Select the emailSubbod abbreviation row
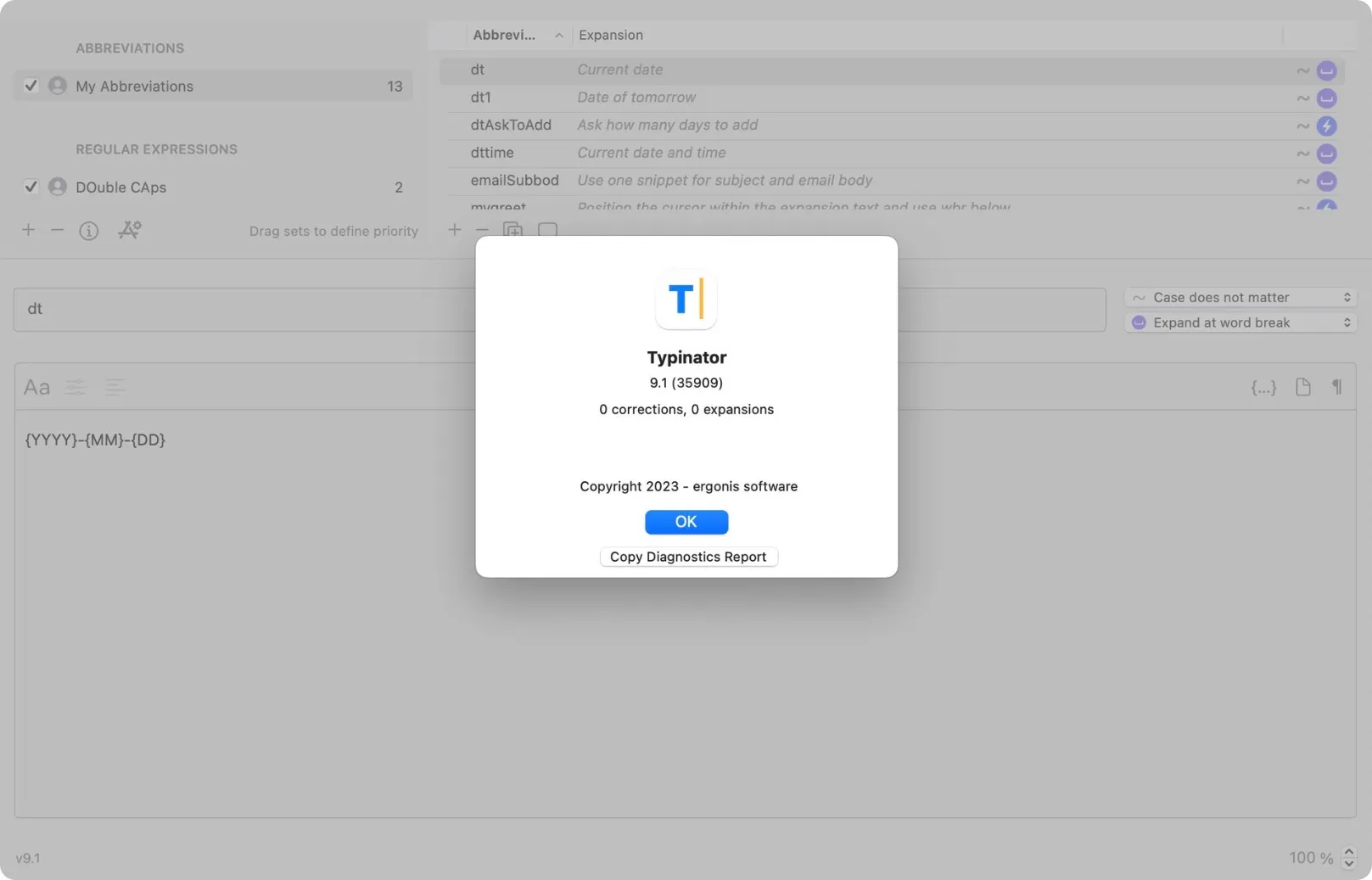 [x=892, y=181]
